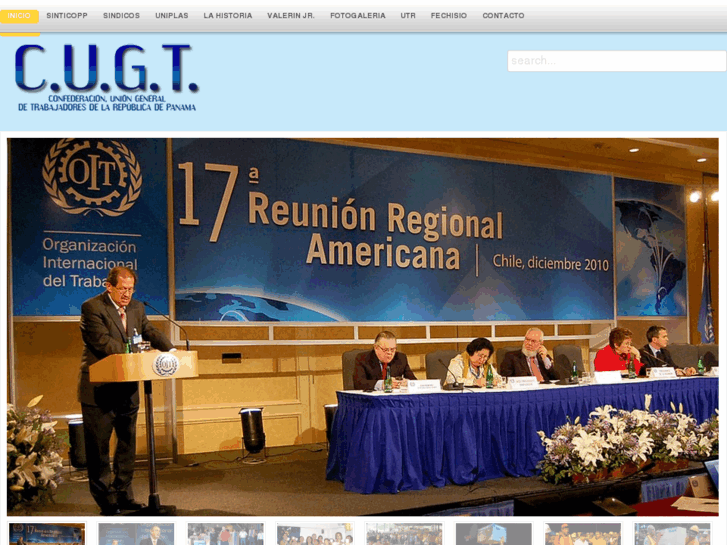Select the eighth, last thumbnail in the row
The image size is (727, 545).
(x=672, y=534)
